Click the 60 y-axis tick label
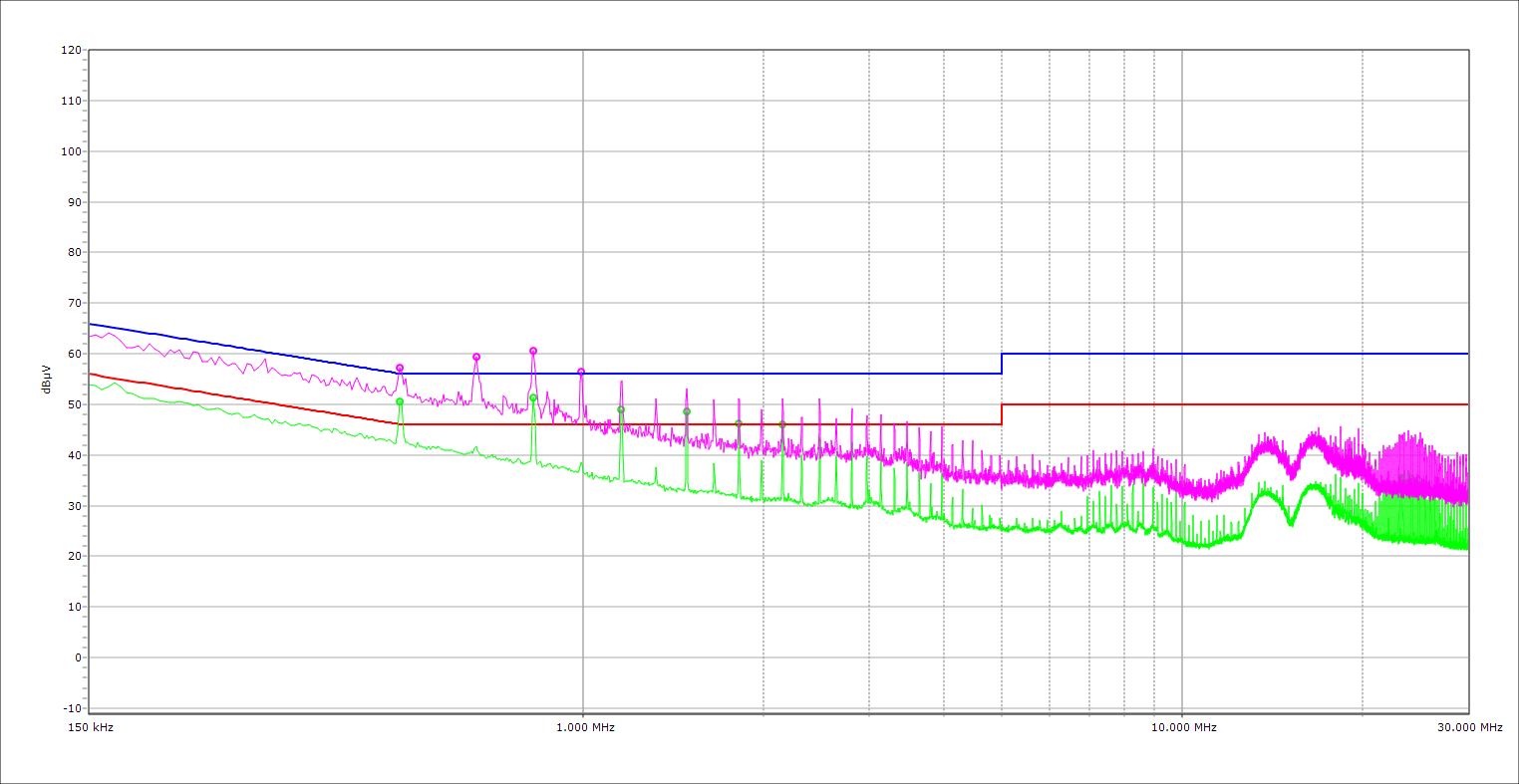The height and width of the screenshot is (784, 1519). pos(74,354)
